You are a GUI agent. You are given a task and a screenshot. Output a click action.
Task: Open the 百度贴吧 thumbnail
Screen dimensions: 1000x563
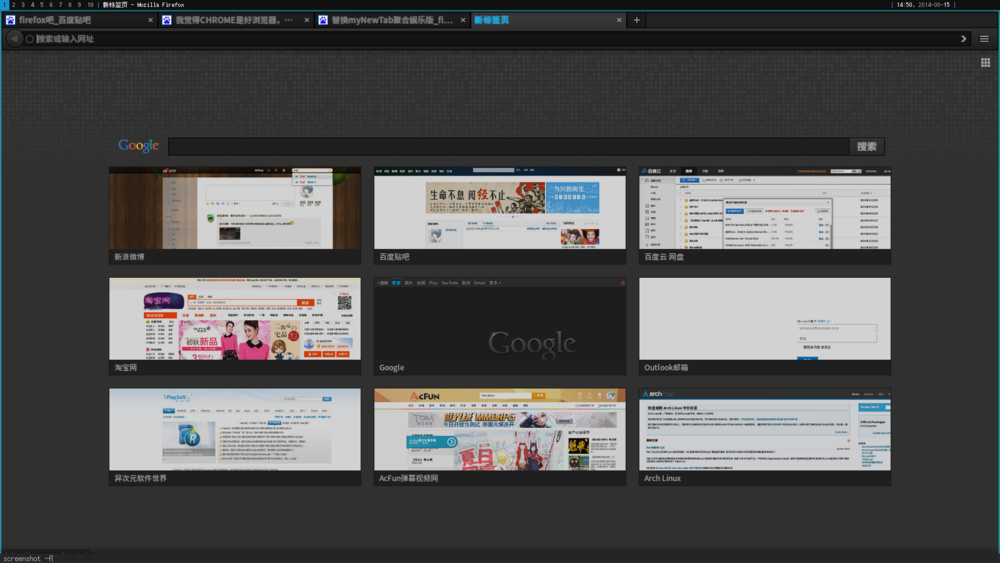tap(500, 208)
